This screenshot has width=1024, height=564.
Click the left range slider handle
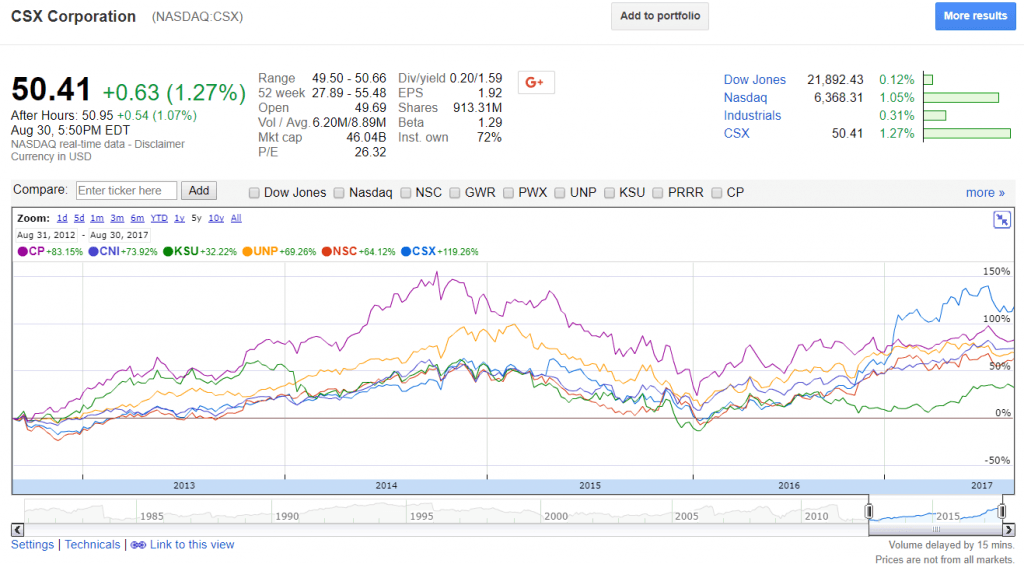click(869, 510)
